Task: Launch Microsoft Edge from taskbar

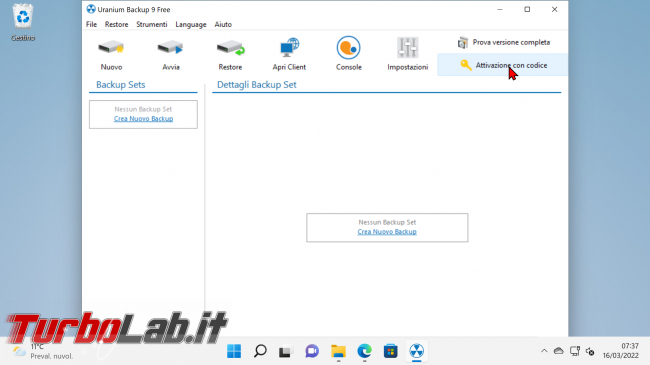Action: click(364, 351)
